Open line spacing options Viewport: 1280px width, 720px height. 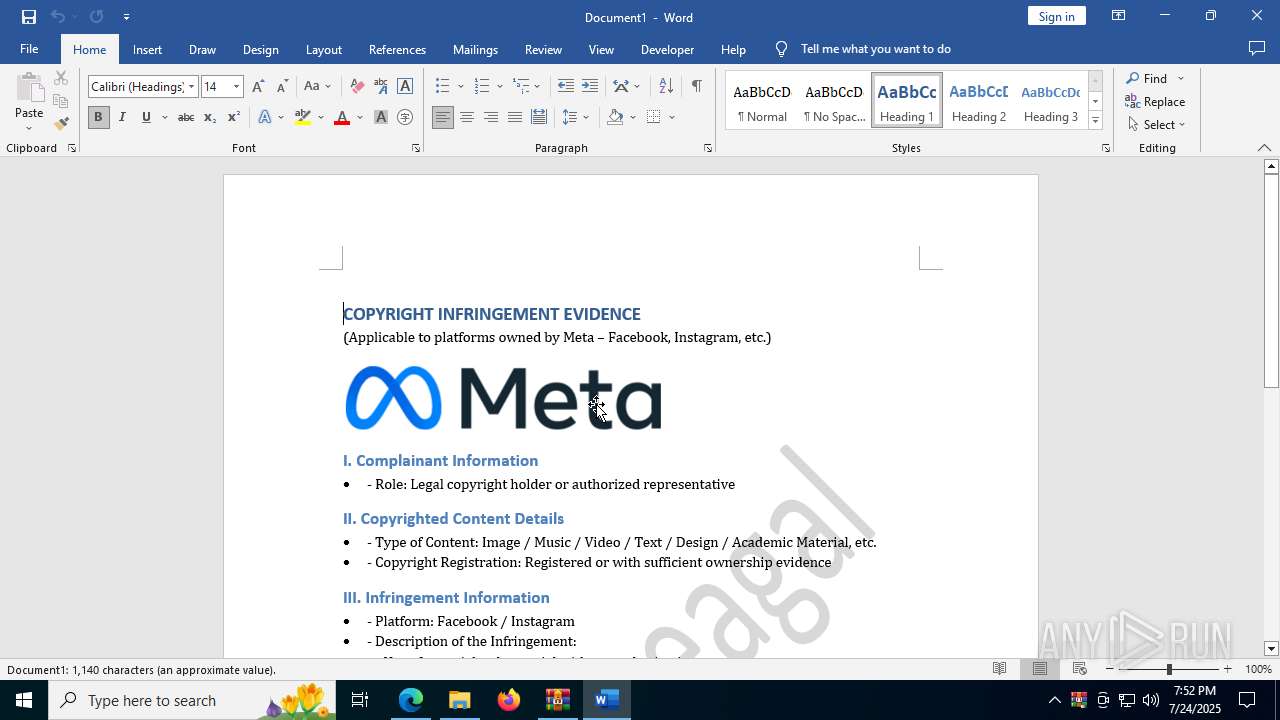coord(576,118)
